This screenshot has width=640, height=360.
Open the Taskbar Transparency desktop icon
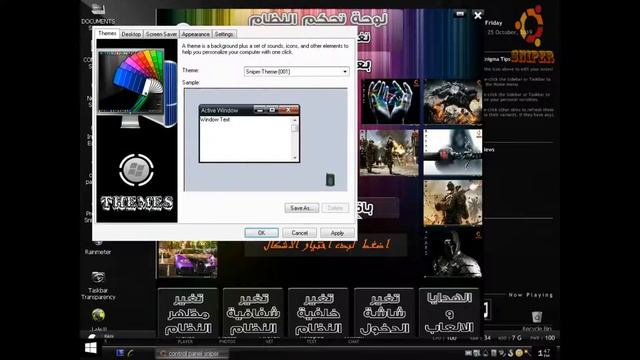point(98,285)
